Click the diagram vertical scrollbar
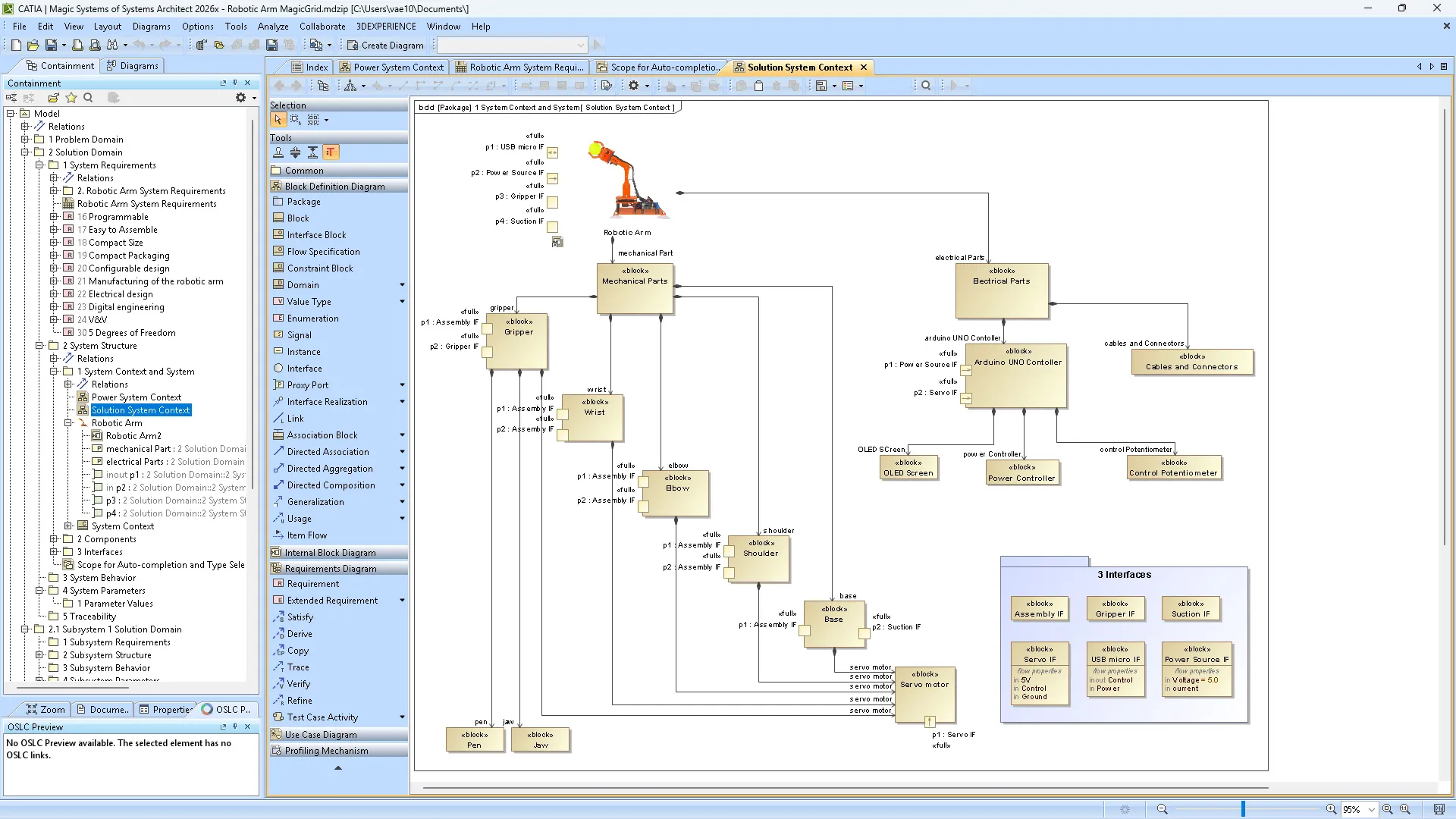The image size is (1456, 819). click(1445, 326)
